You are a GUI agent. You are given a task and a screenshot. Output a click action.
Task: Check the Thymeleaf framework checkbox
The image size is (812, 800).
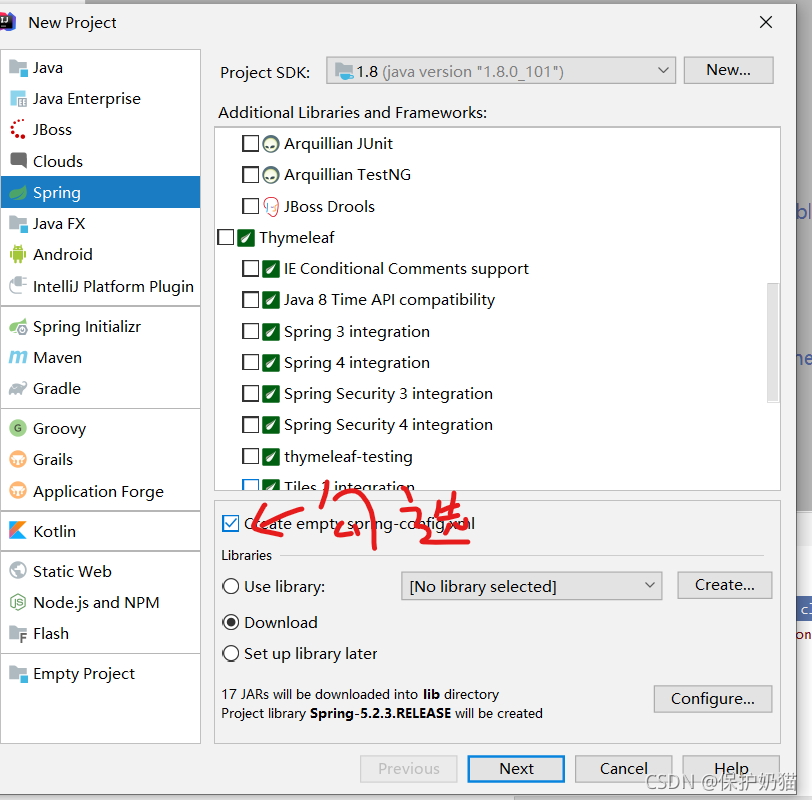pos(226,237)
